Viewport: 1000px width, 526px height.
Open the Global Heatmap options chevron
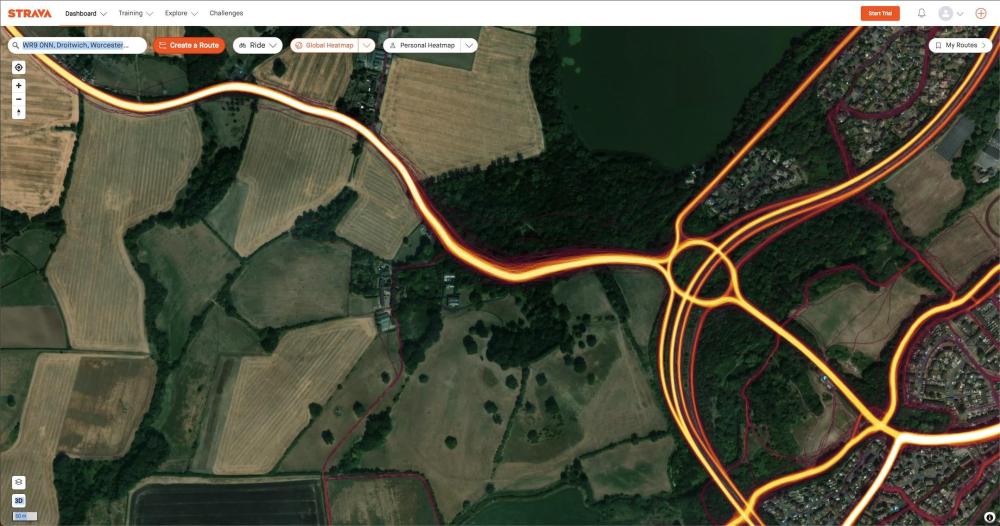pyautogui.click(x=367, y=45)
